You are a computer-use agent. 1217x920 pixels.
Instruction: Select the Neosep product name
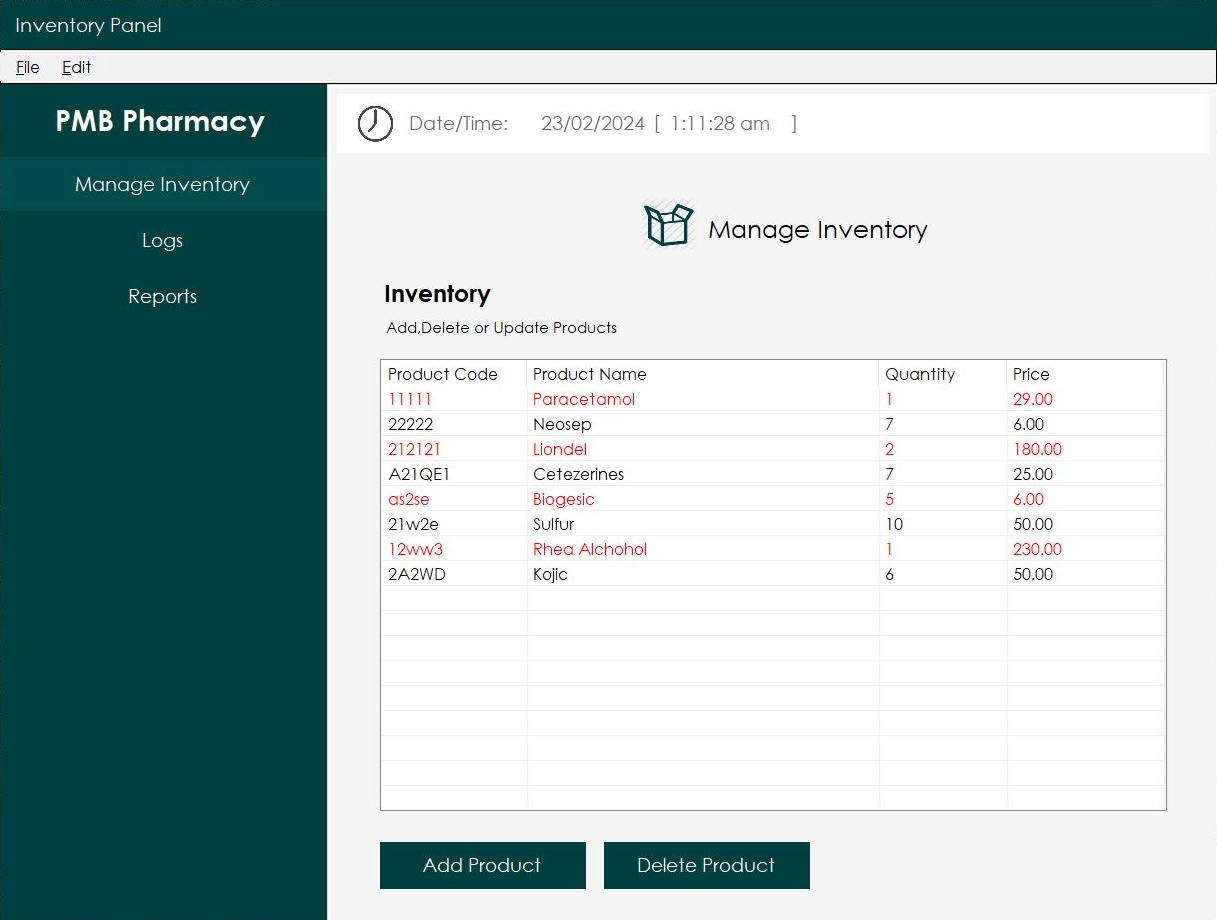(x=562, y=424)
